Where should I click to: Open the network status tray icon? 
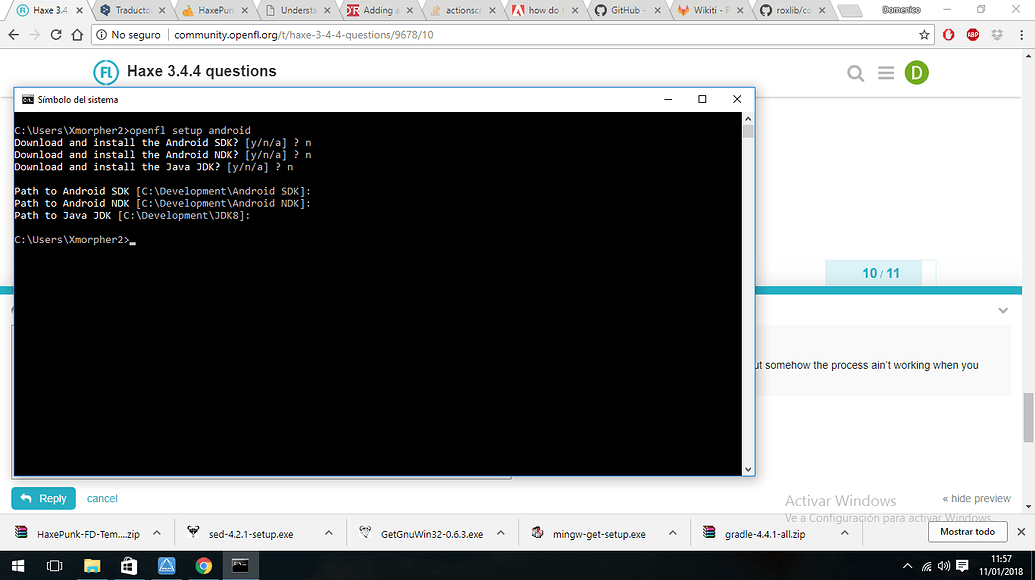tap(927, 566)
